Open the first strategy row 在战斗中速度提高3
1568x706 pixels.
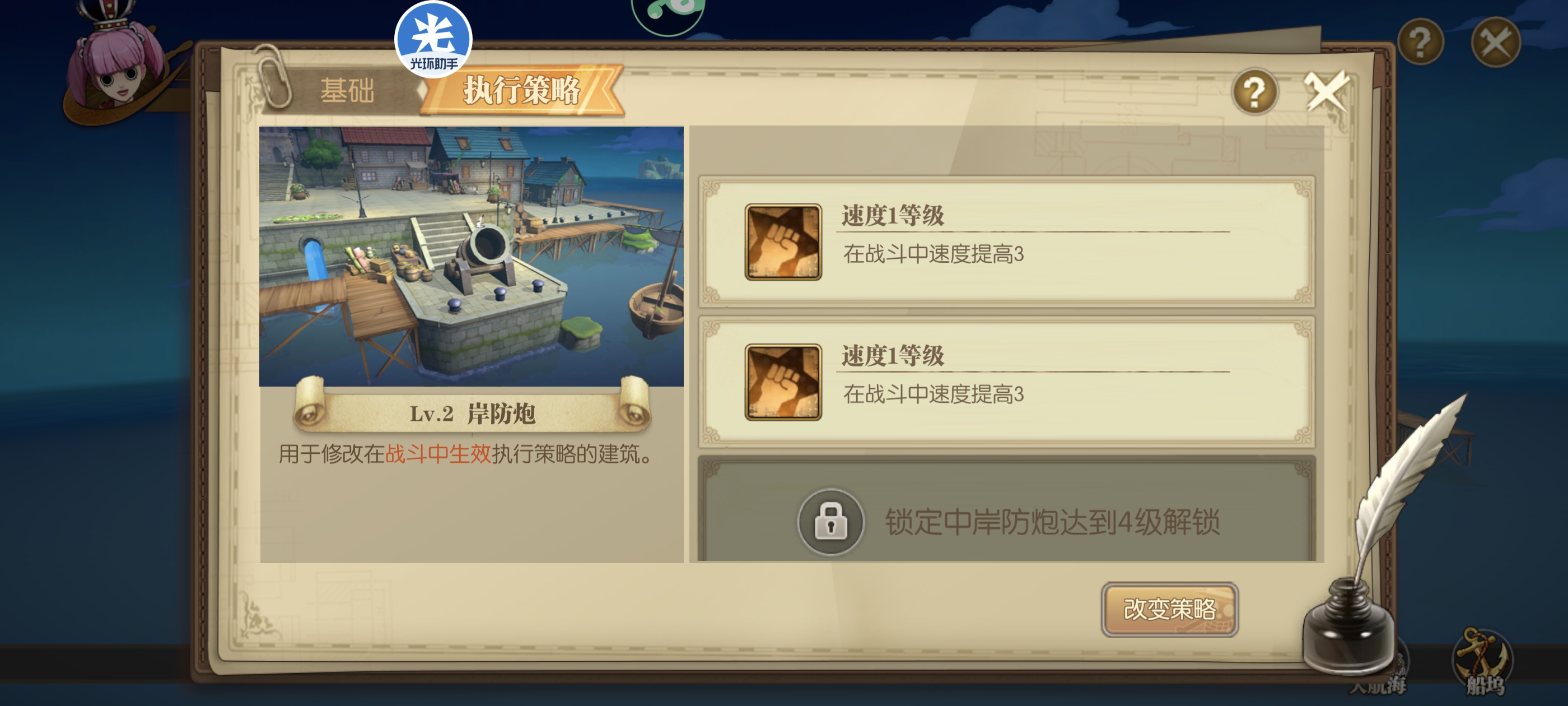(x=1006, y=242)
